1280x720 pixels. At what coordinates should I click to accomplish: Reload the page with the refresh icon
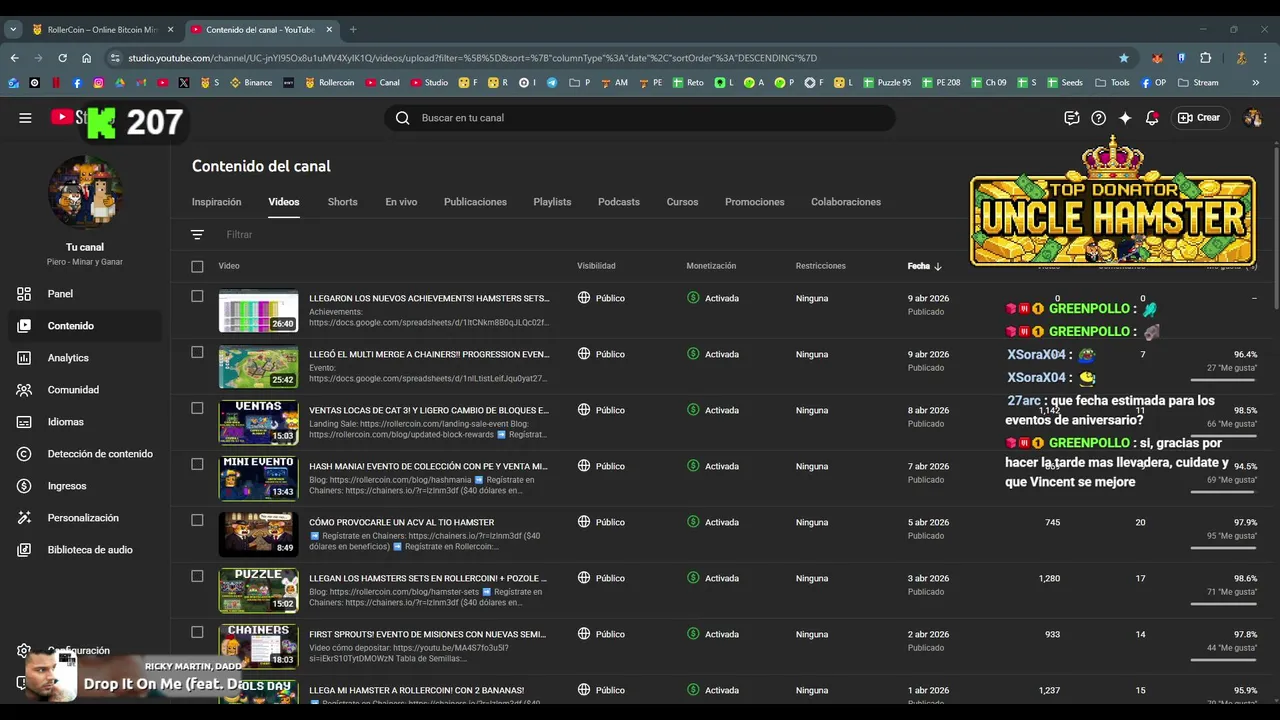[62, 58]
